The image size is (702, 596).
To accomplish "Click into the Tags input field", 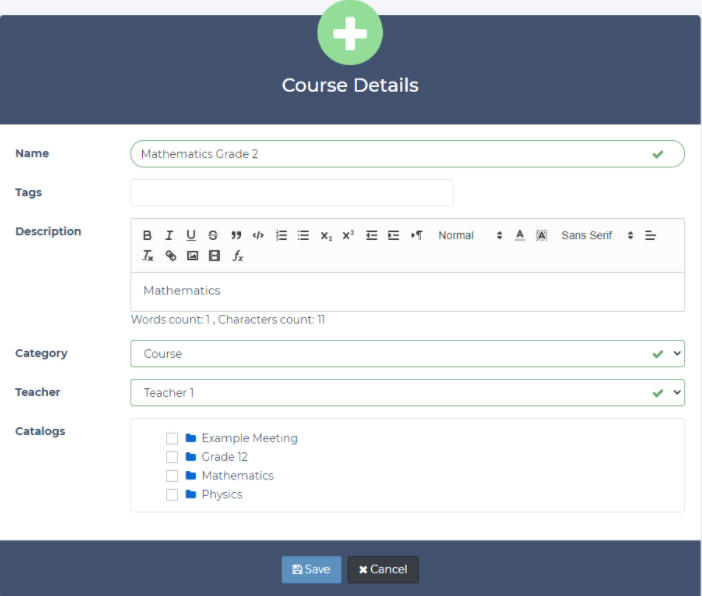I will 291,193.
